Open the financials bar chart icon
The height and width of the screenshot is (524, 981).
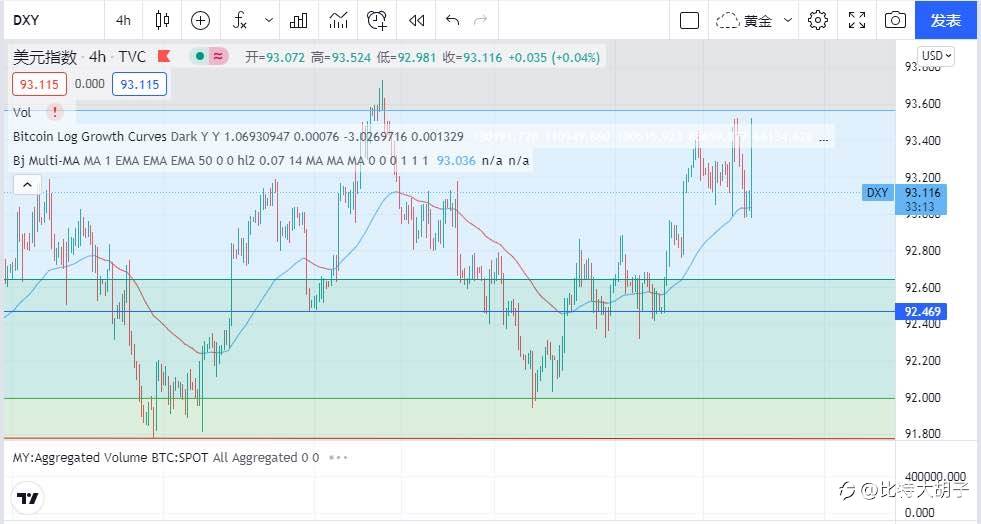click(299, 20)
